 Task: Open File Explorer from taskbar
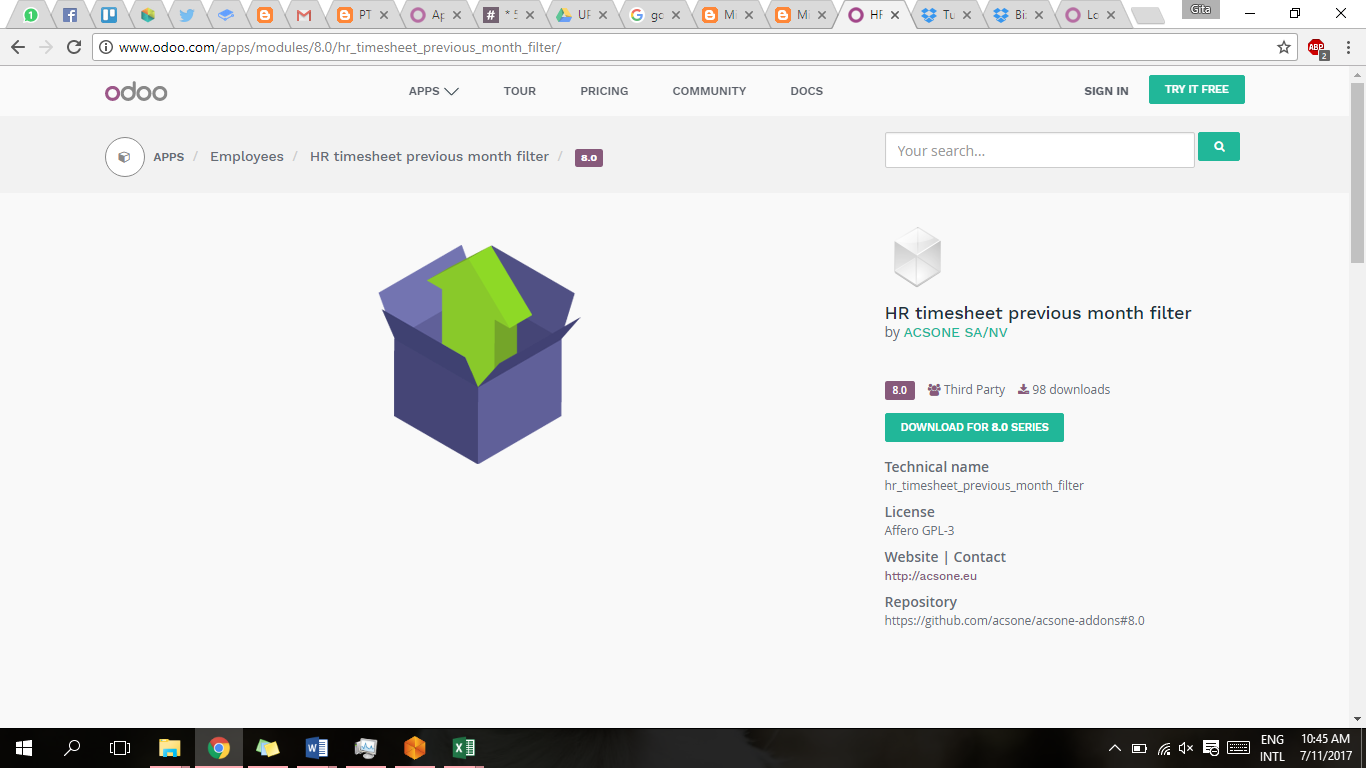170,748
